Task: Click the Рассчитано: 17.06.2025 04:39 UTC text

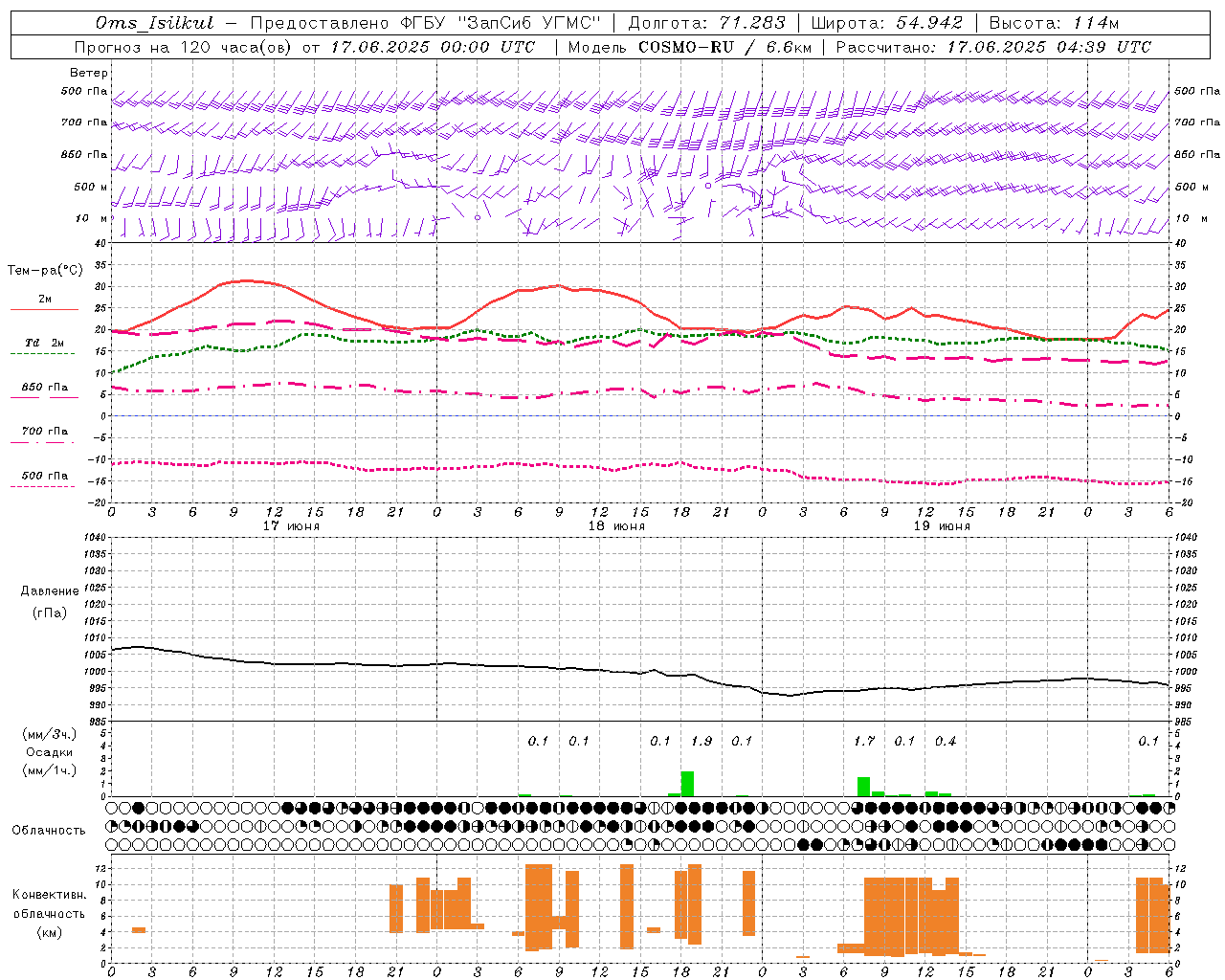Action: (x=993, y=47)
